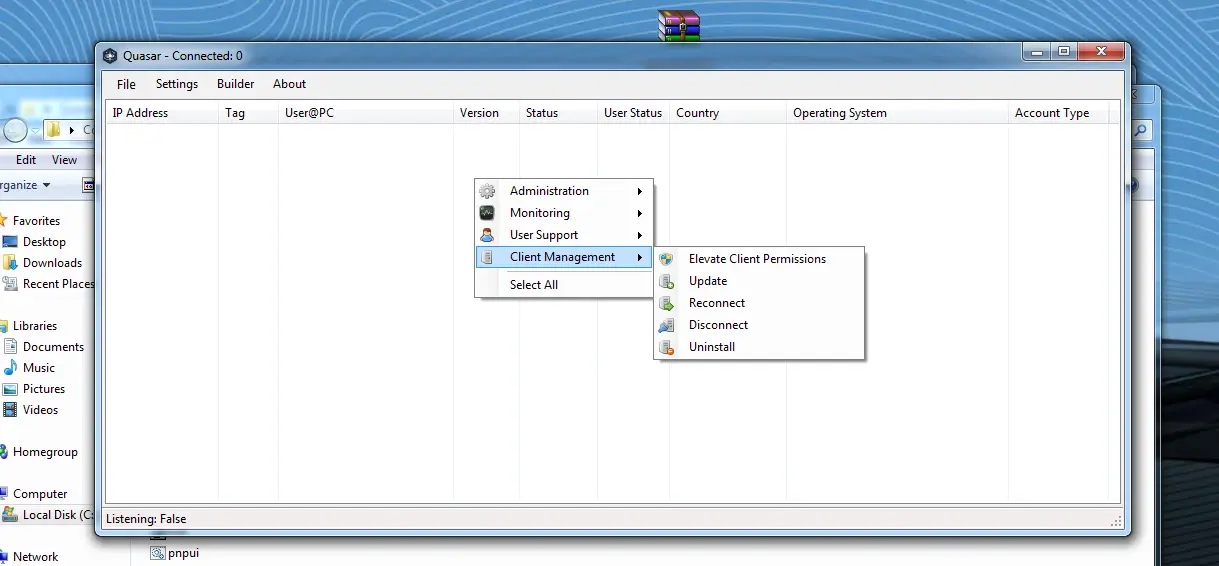This screenshot has height=566, width=1219.
Task: Select Elevate Client Permissions entry
Action: point(759,259)
